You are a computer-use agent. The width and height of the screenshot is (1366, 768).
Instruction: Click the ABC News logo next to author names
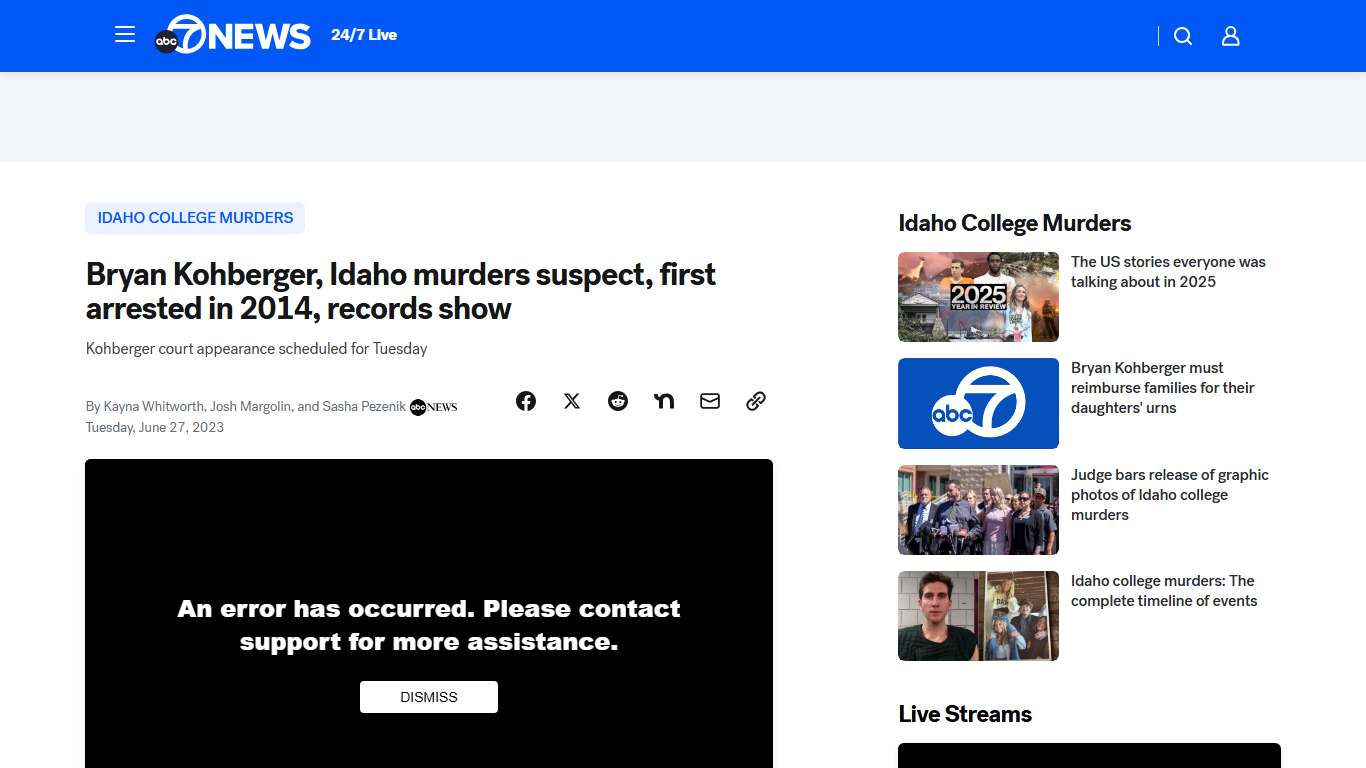(x=432, y=407)
